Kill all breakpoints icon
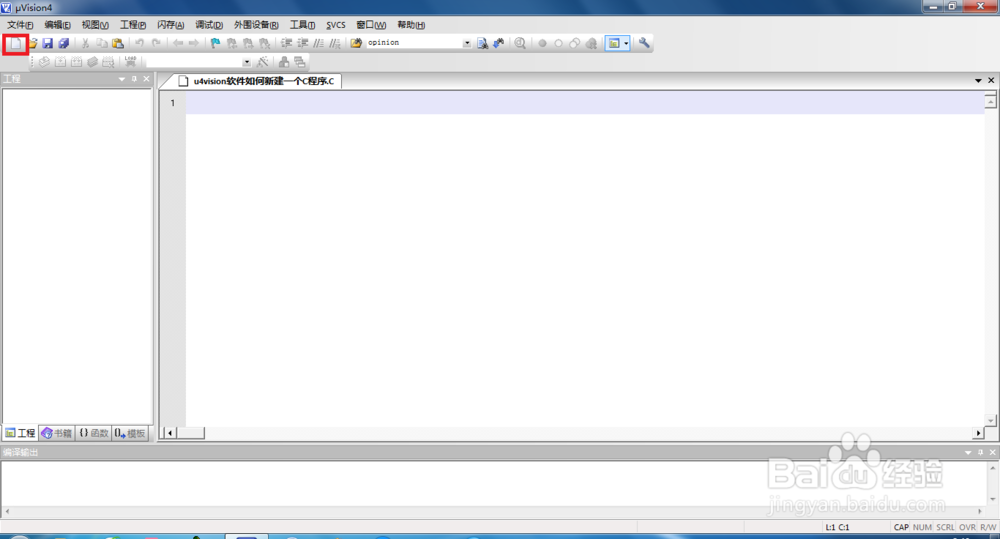Image resolution: width=1000 pixels, height=539 pixels. (x=591, y=43)
